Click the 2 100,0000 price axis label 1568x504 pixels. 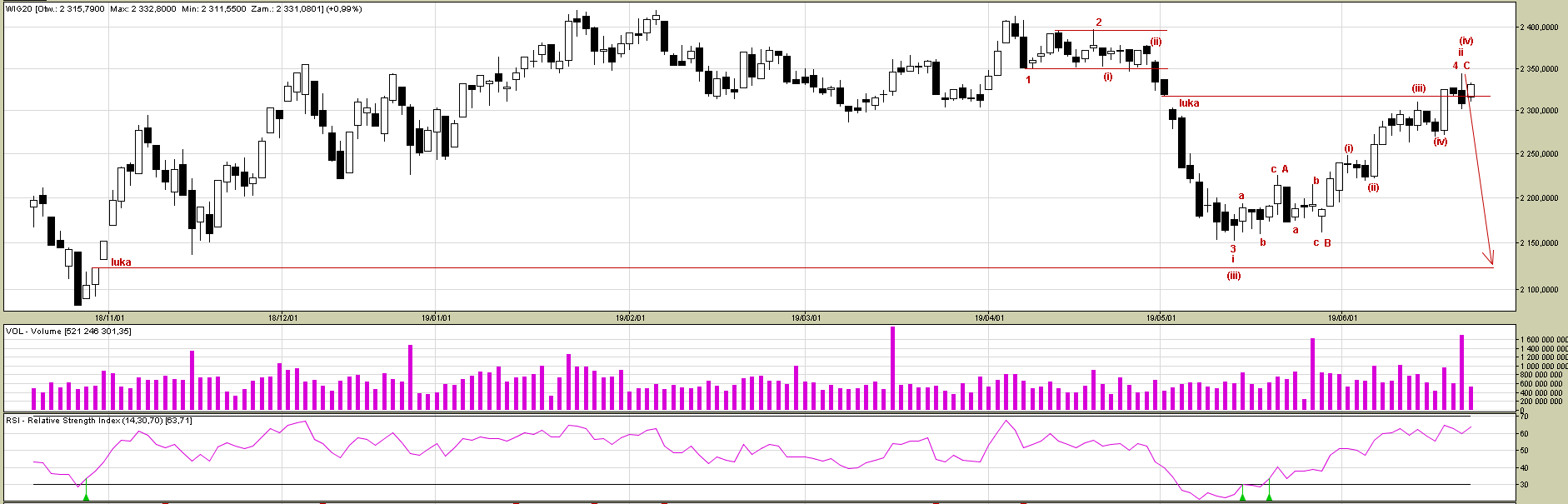1541,290
